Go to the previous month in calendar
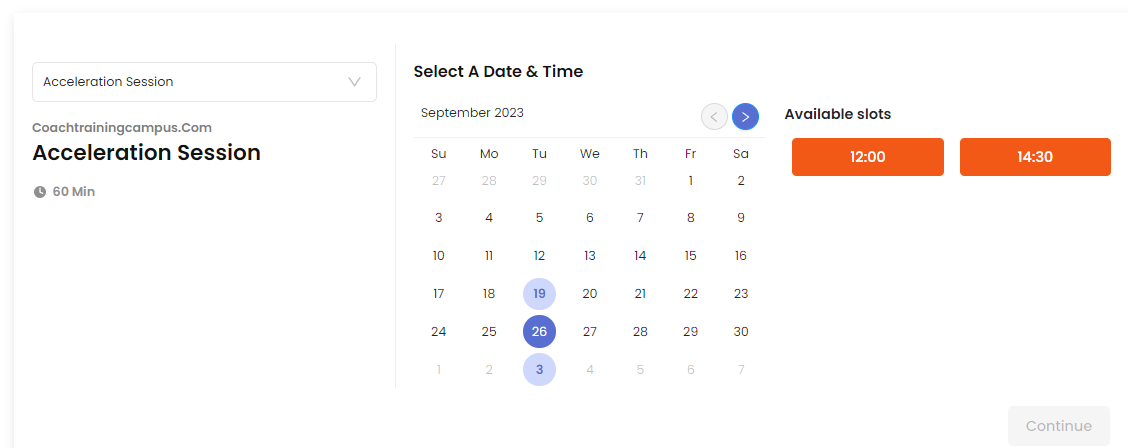This screenshot has height=448, width=1128. coord(714,116)
